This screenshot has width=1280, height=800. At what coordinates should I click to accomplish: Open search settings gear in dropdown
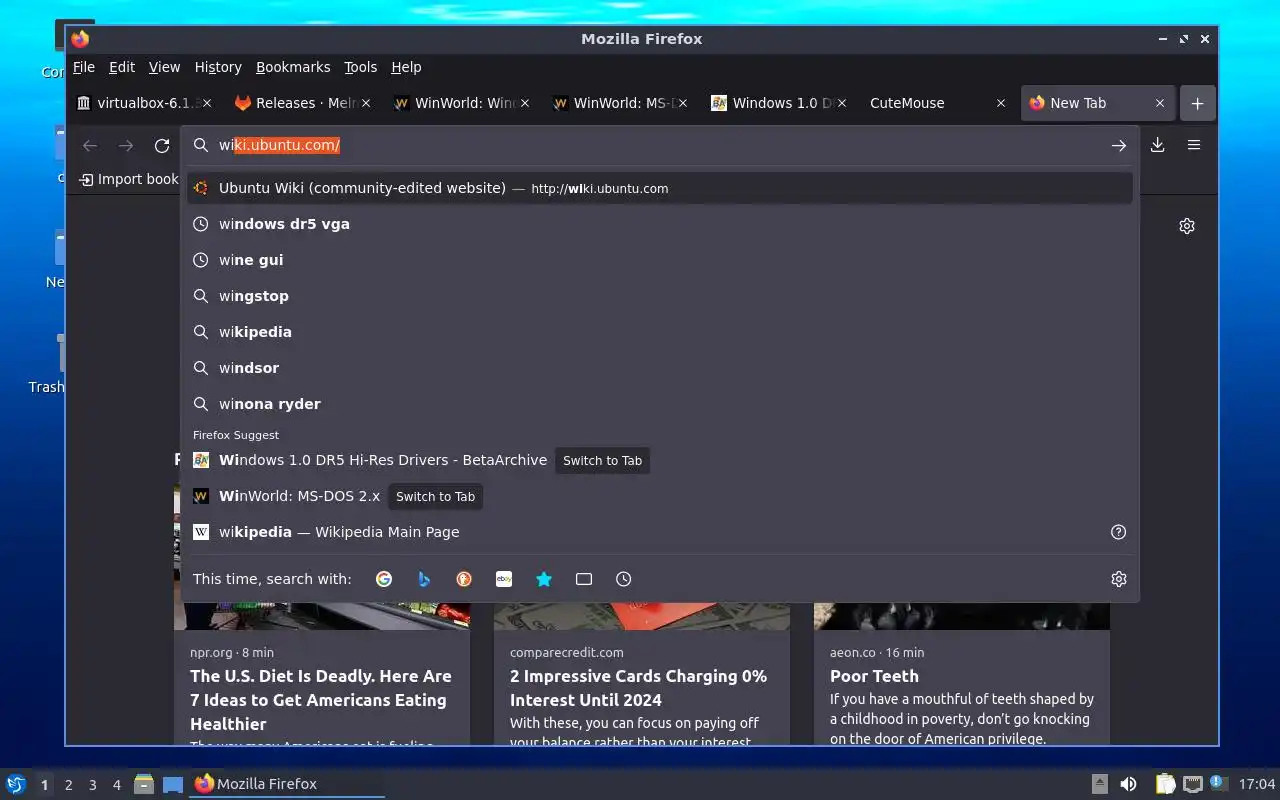[1119, 579]
